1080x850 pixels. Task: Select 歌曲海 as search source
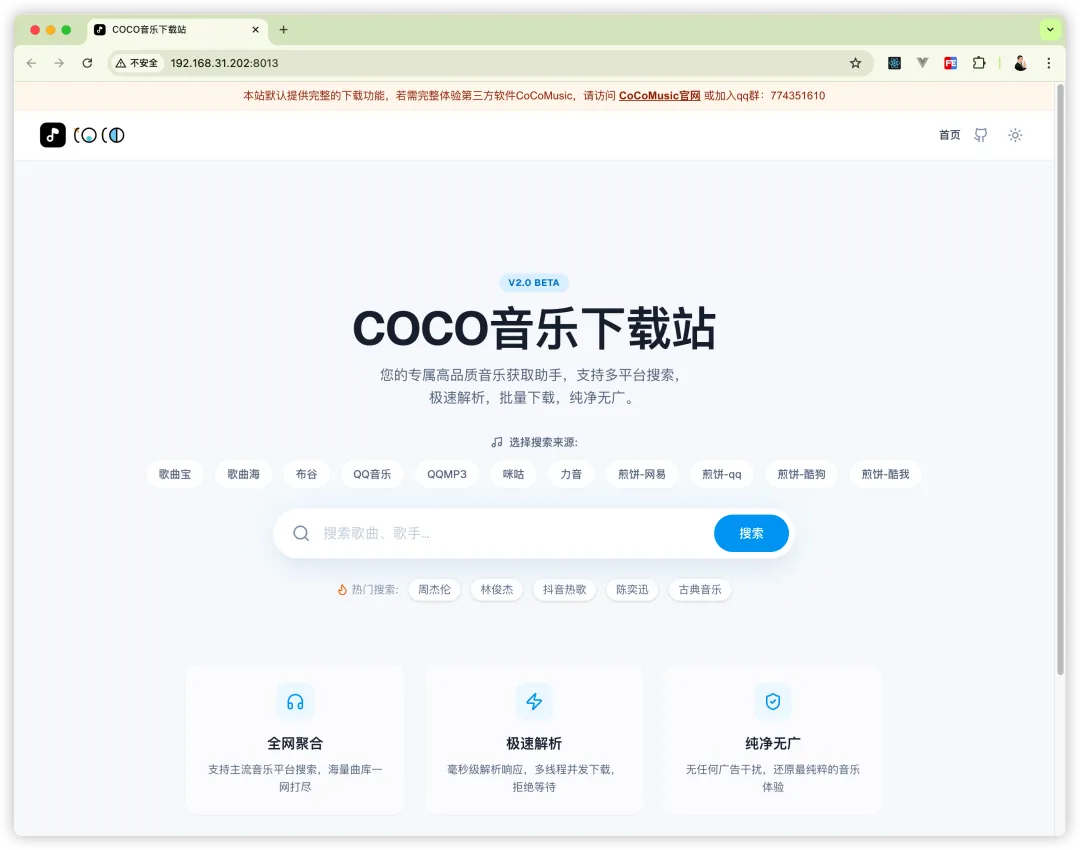coord(244,474)
